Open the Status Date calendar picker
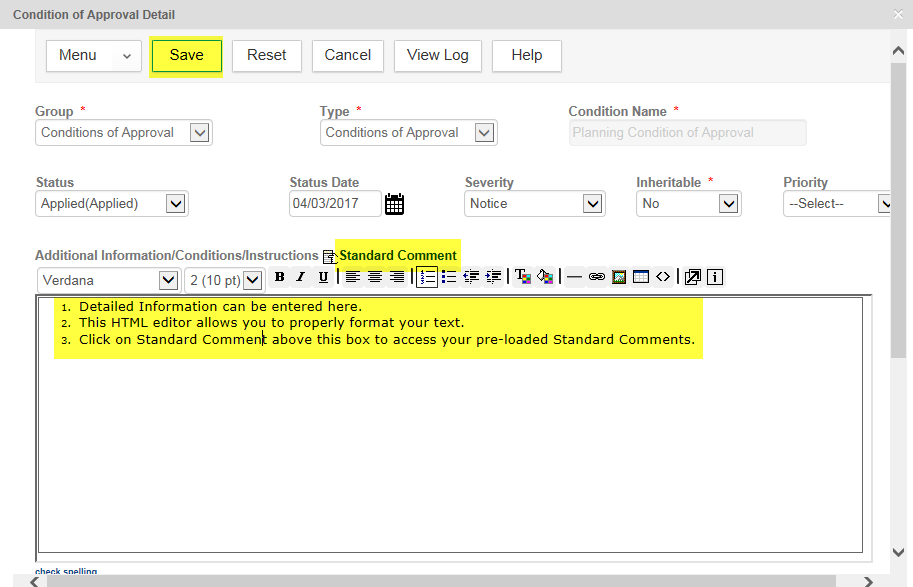This screenshot has height=587, width=913. click(x=395, y=204)
